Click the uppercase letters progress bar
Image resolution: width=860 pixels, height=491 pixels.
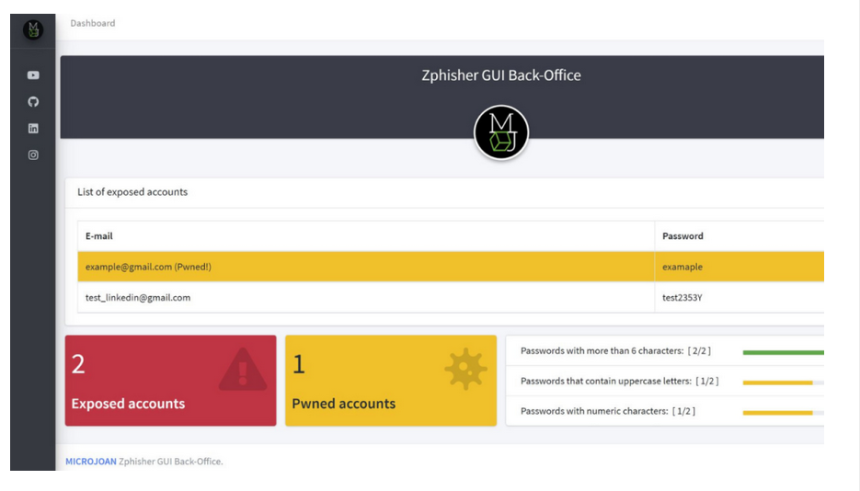pyautogui.click(x=777, y=382)
